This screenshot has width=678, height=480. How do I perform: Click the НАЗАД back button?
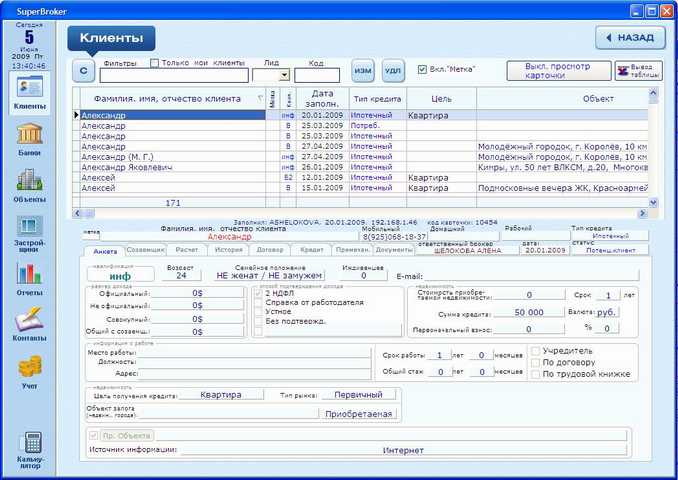pyautogui.click(x=630, y=38)
